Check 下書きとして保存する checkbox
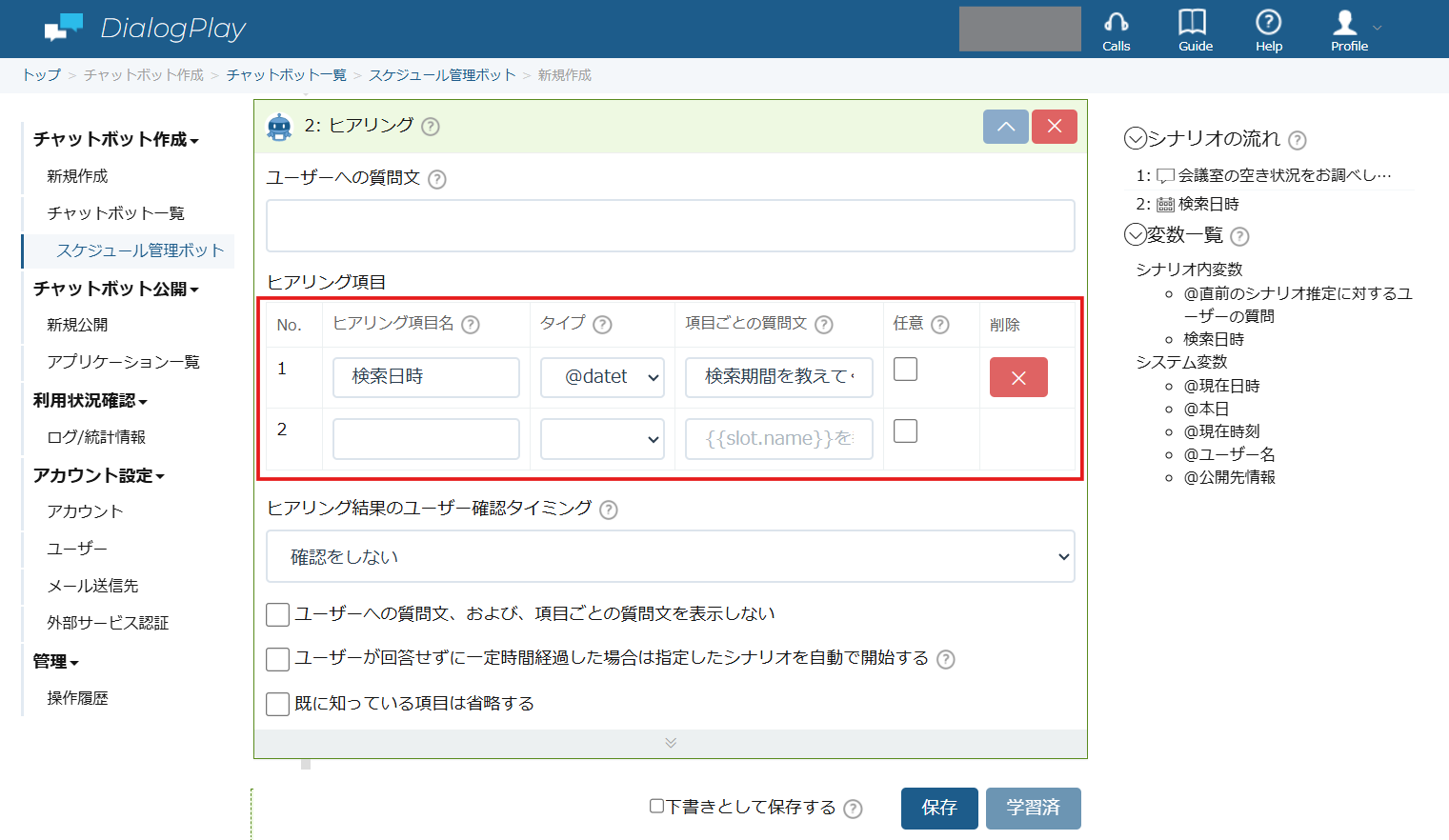1449x840 pixels. (656, 806)
